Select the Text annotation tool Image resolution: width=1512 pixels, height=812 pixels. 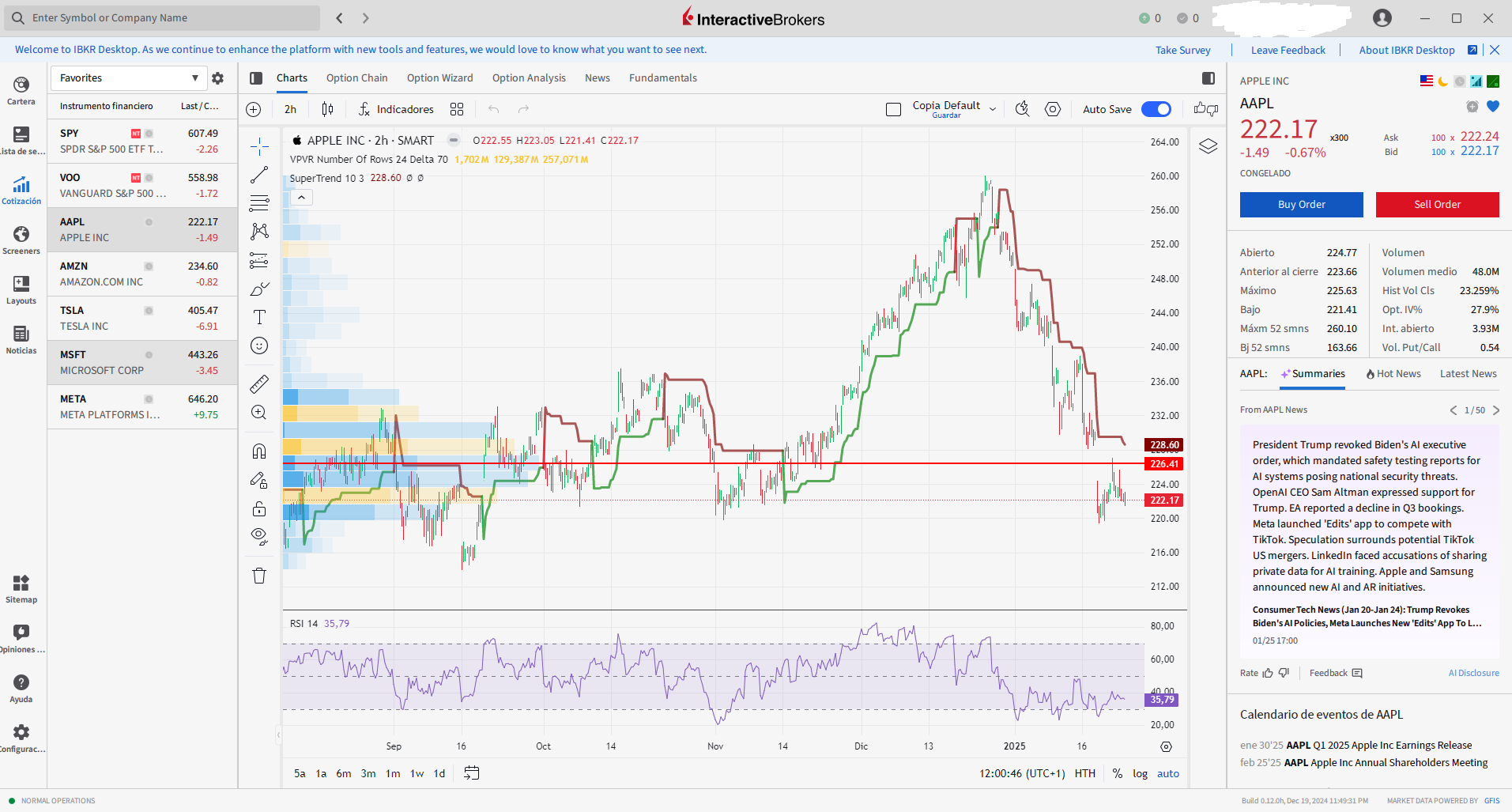[x=259, y=317]
